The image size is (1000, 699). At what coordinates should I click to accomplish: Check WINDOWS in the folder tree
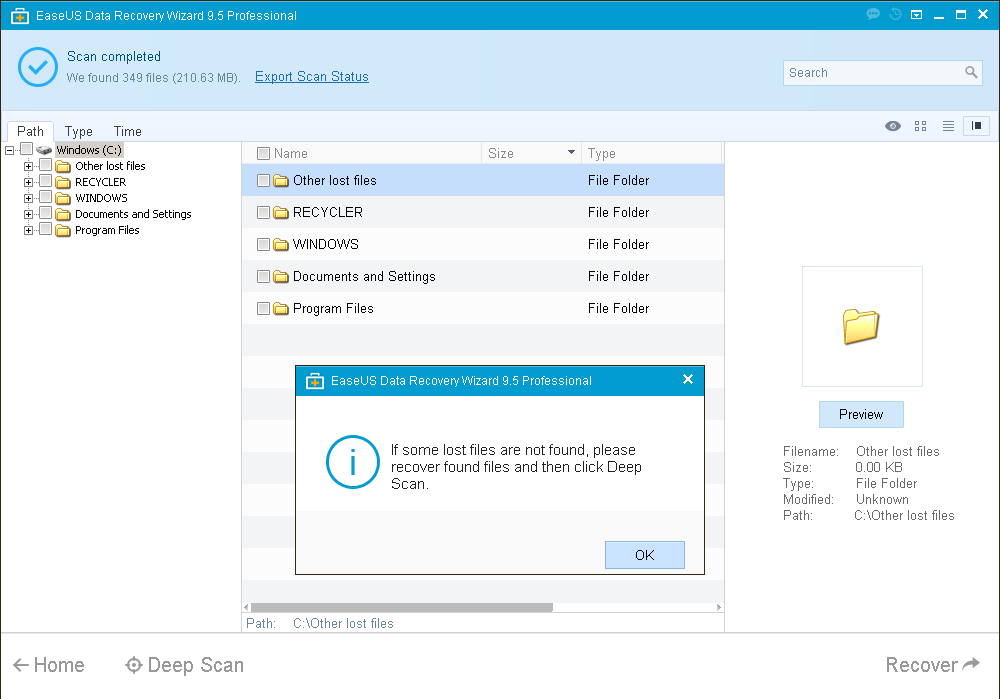45,196
